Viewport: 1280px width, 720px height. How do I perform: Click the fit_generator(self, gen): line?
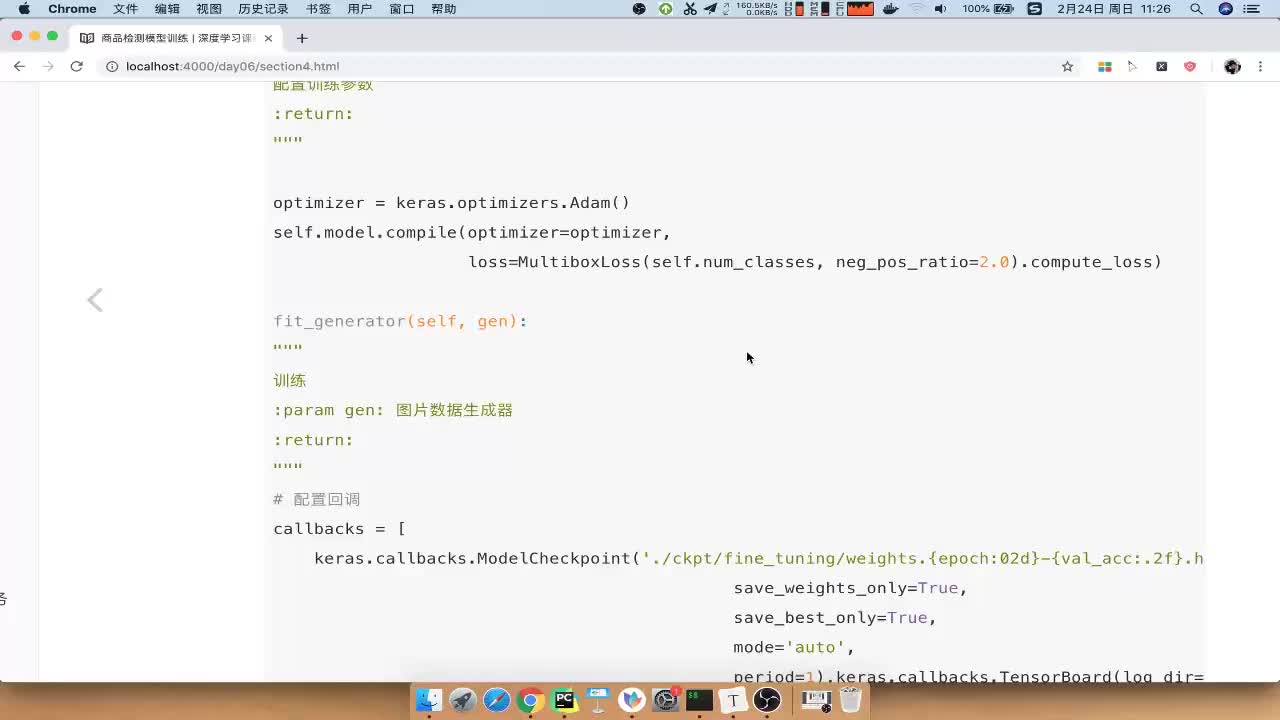[x=400, y=321]
